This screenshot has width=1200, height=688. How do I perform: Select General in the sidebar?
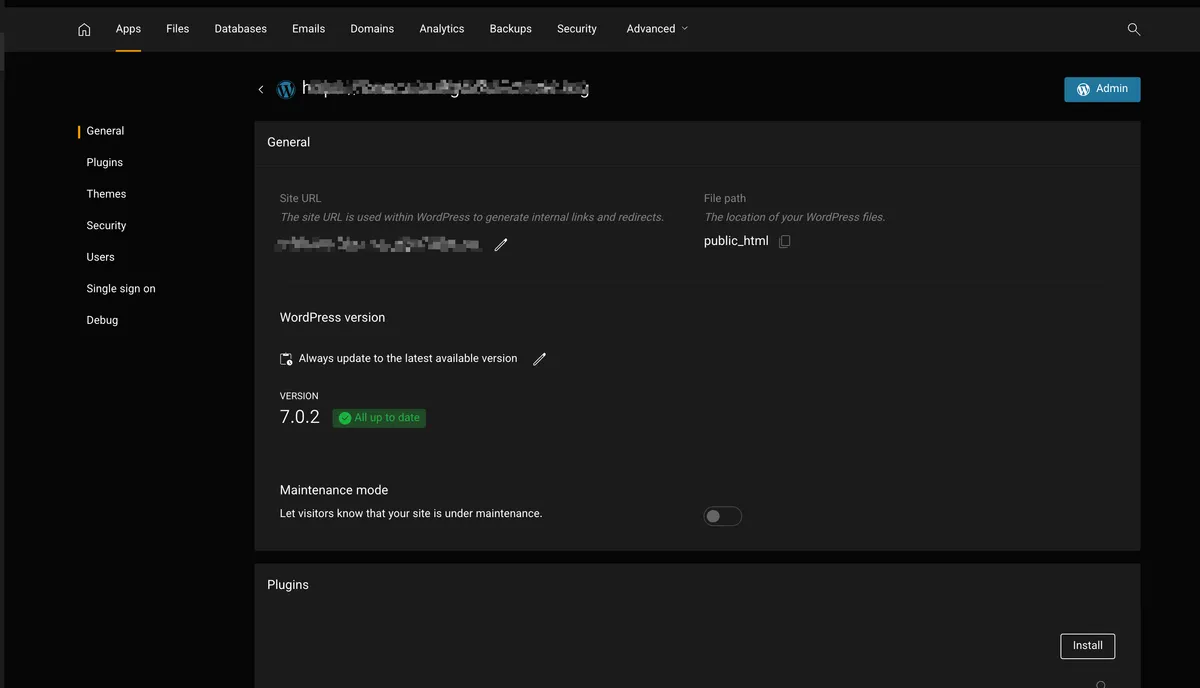(105, 131)
